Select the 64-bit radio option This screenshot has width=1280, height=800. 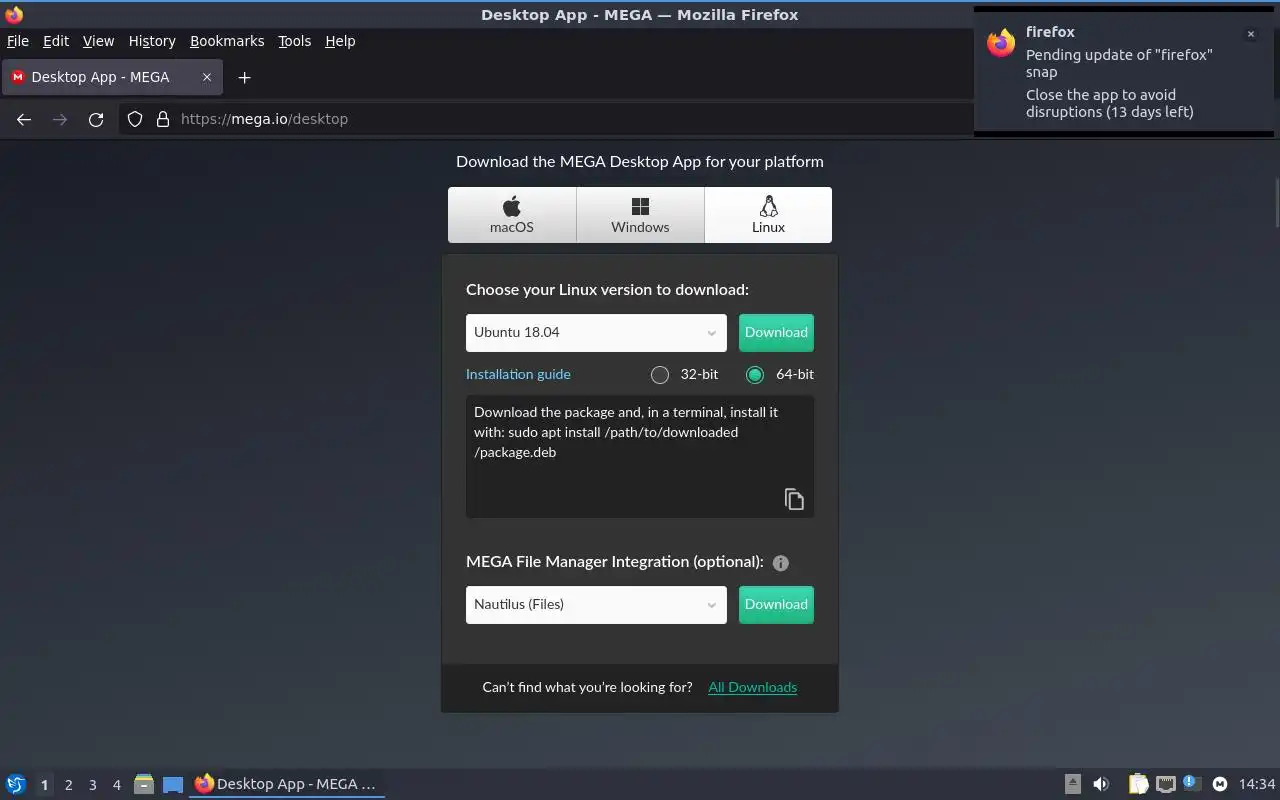(755, 375)
